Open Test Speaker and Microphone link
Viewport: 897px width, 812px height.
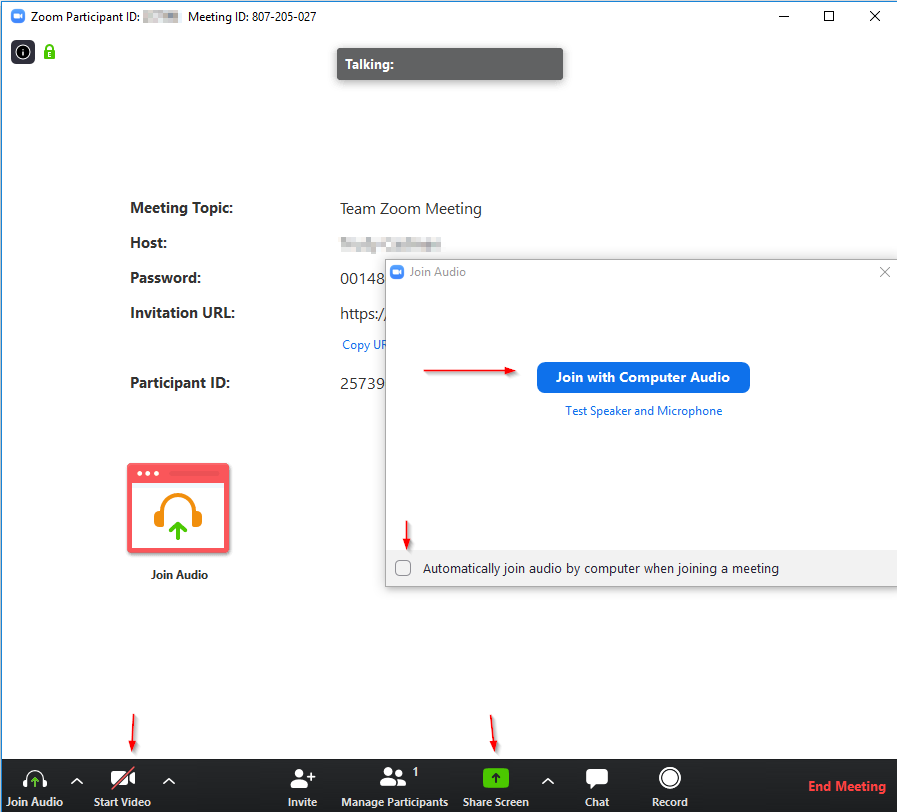[x=644, y=411]
